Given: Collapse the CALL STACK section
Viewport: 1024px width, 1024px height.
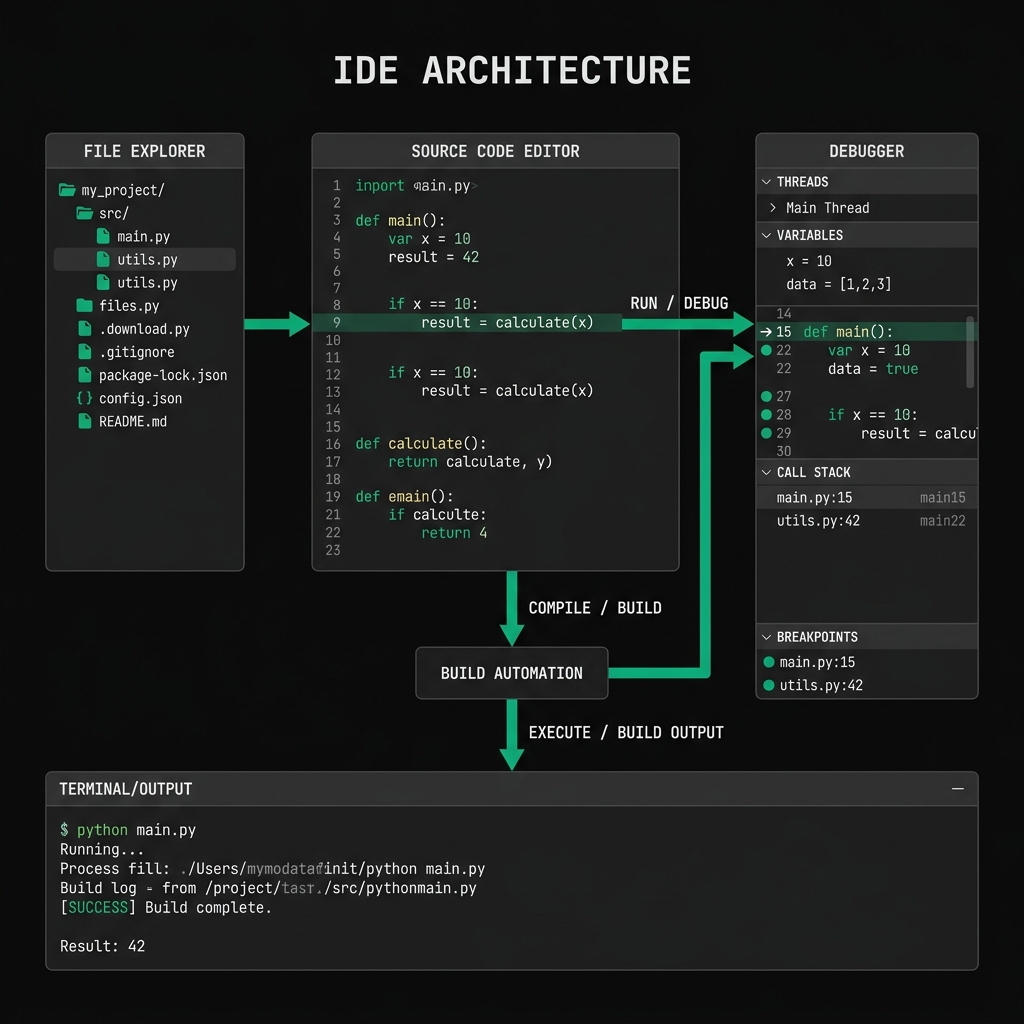Looking at the screenshot, I should [767, 472].
